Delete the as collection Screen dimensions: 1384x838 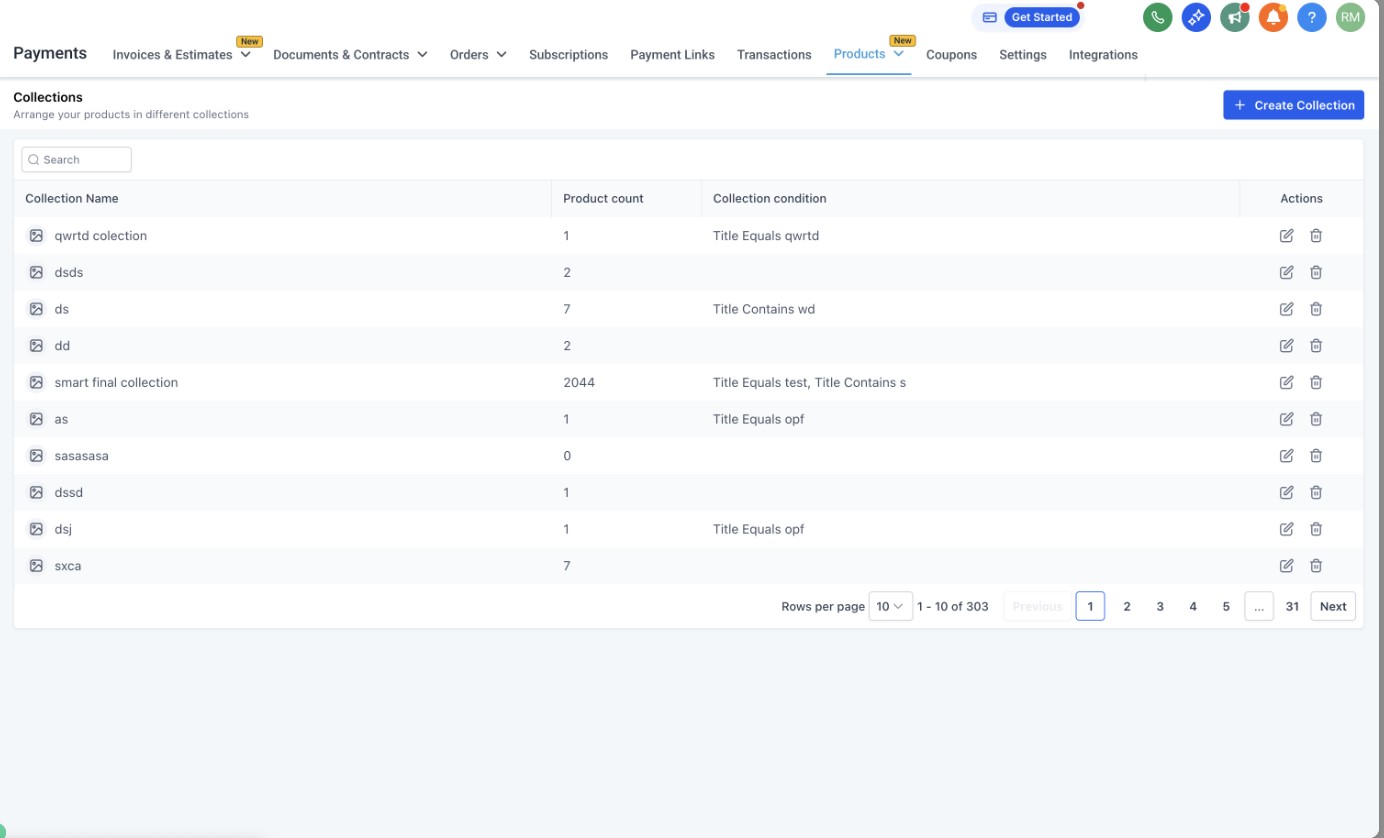1316,419
